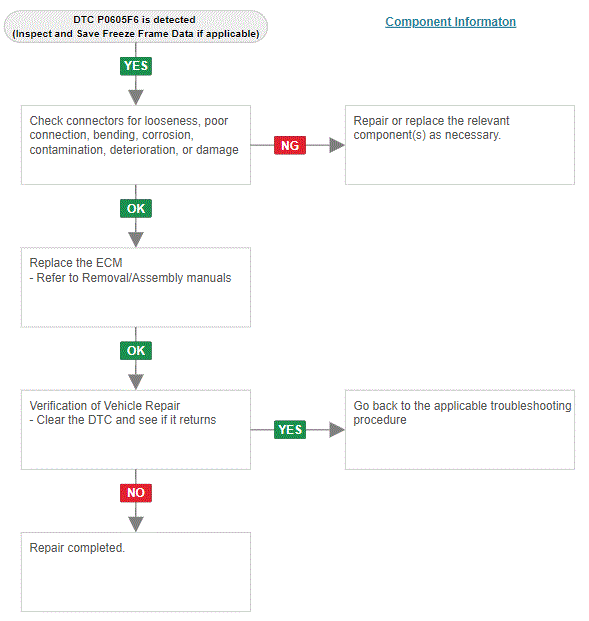Open the Component Informaton link

point(450,22)
